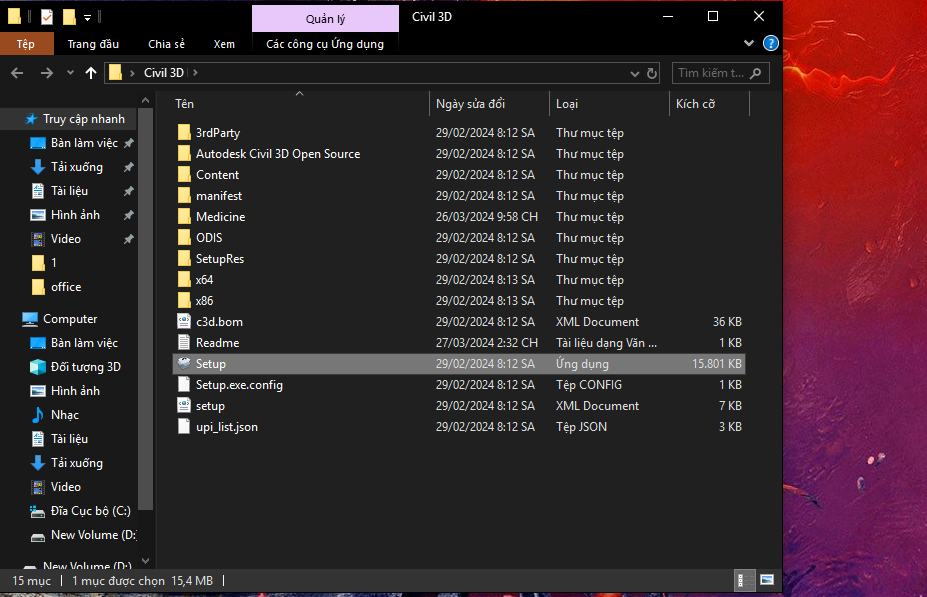Click the Setup file size 15.801 KB
This screenshot has width=927, height=597.
click(717, 364)
